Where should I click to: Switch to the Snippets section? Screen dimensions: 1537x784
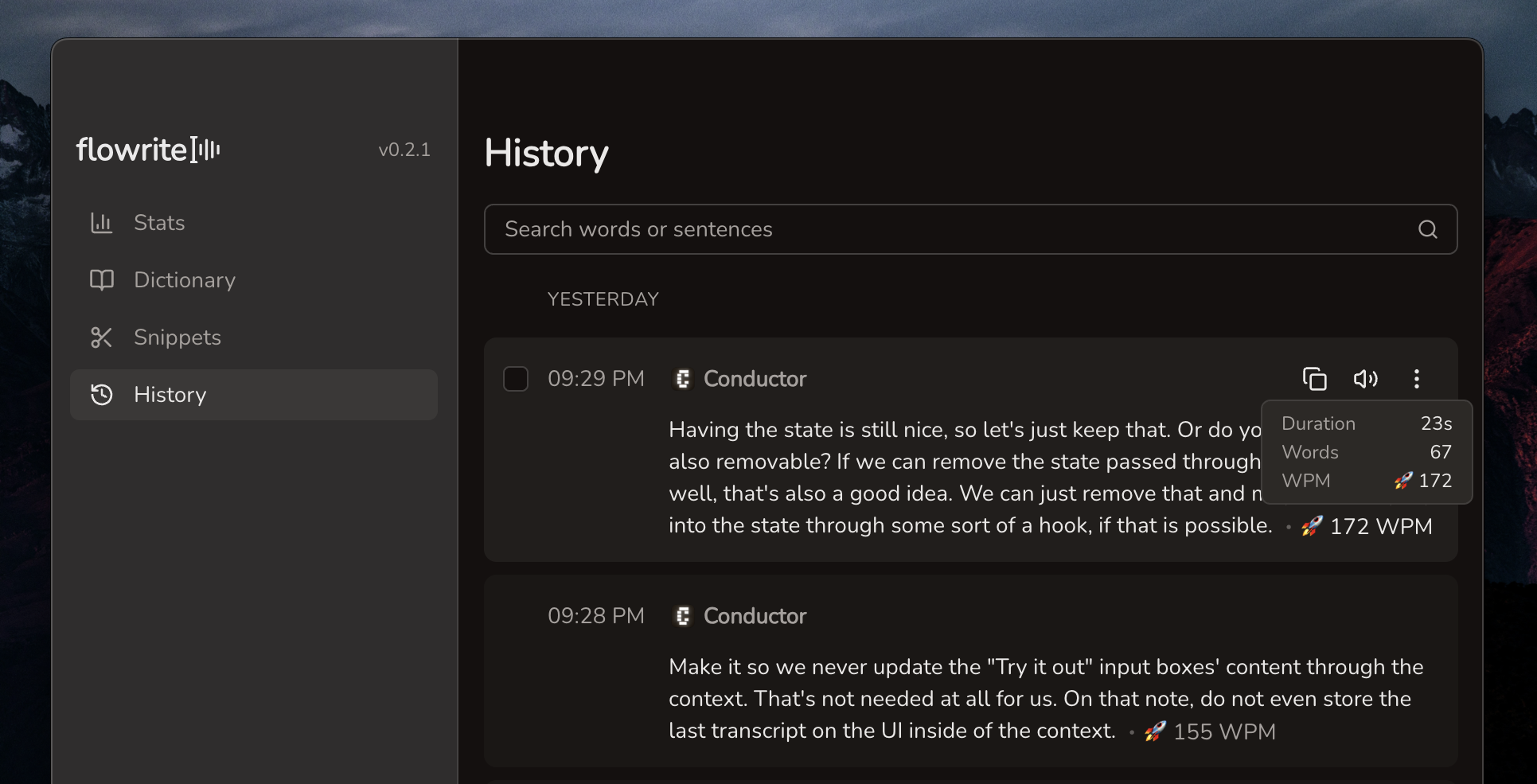pyautogui.click(x=177, y=337)
